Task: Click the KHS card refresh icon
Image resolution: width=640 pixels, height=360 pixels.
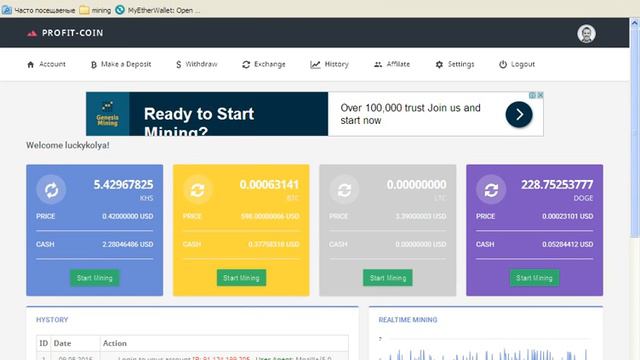Action: (51, 190)
